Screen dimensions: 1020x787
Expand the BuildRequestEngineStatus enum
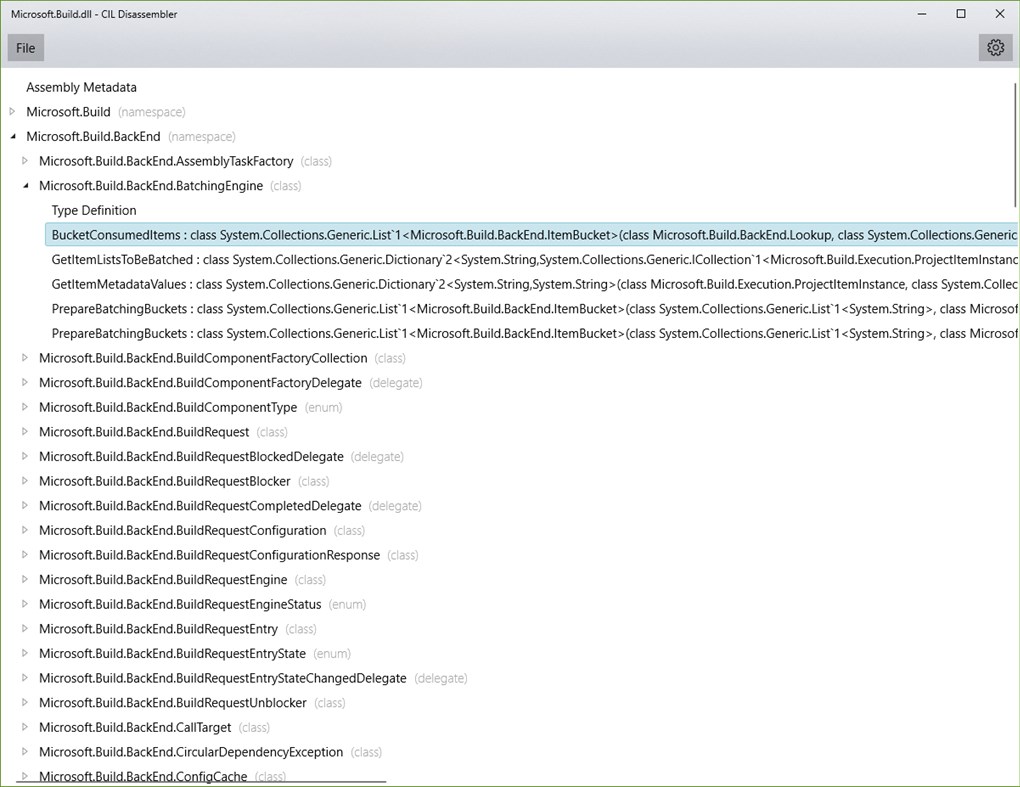[25, 604]
